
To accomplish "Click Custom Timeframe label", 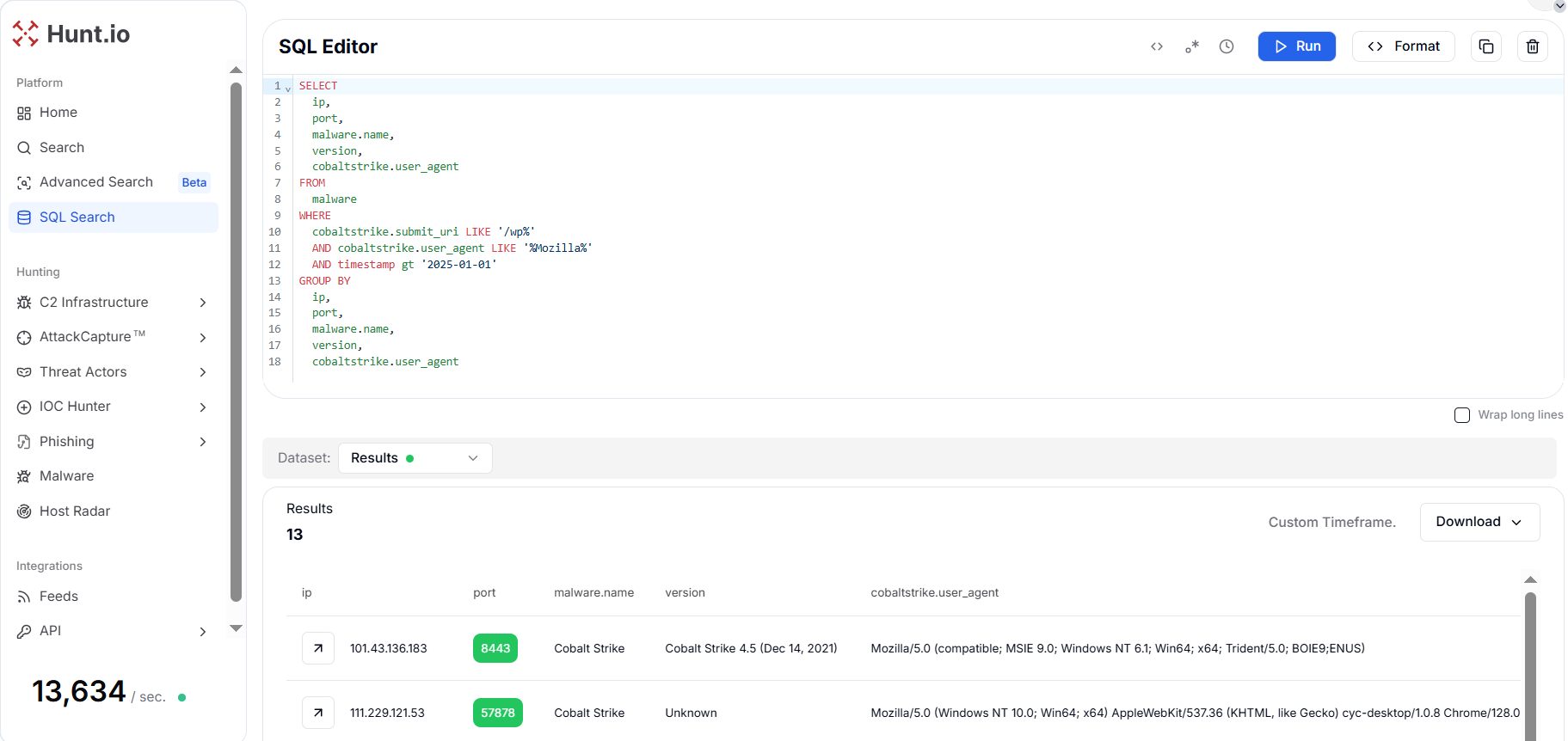I will tap(1332, 522).
